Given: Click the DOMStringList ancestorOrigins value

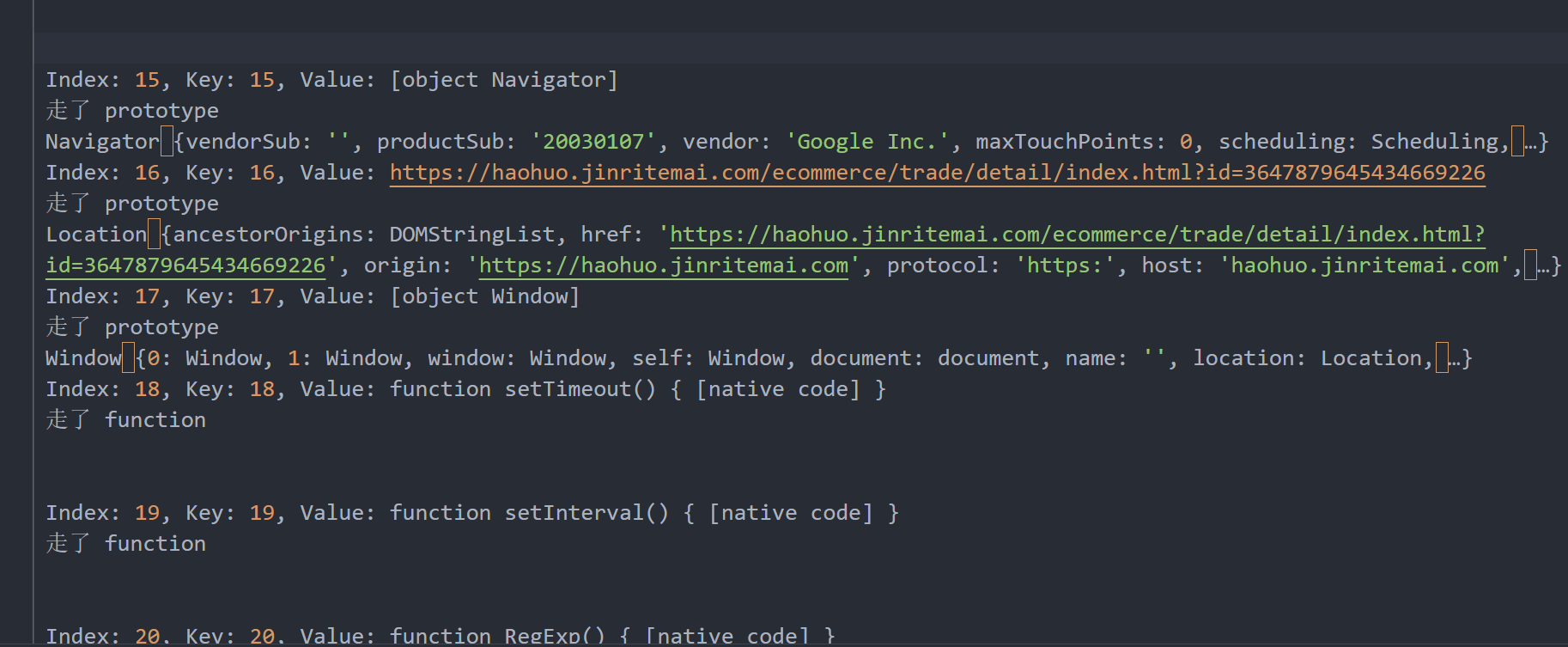Looking at the screenshot, I should click(x=471, y=235).
